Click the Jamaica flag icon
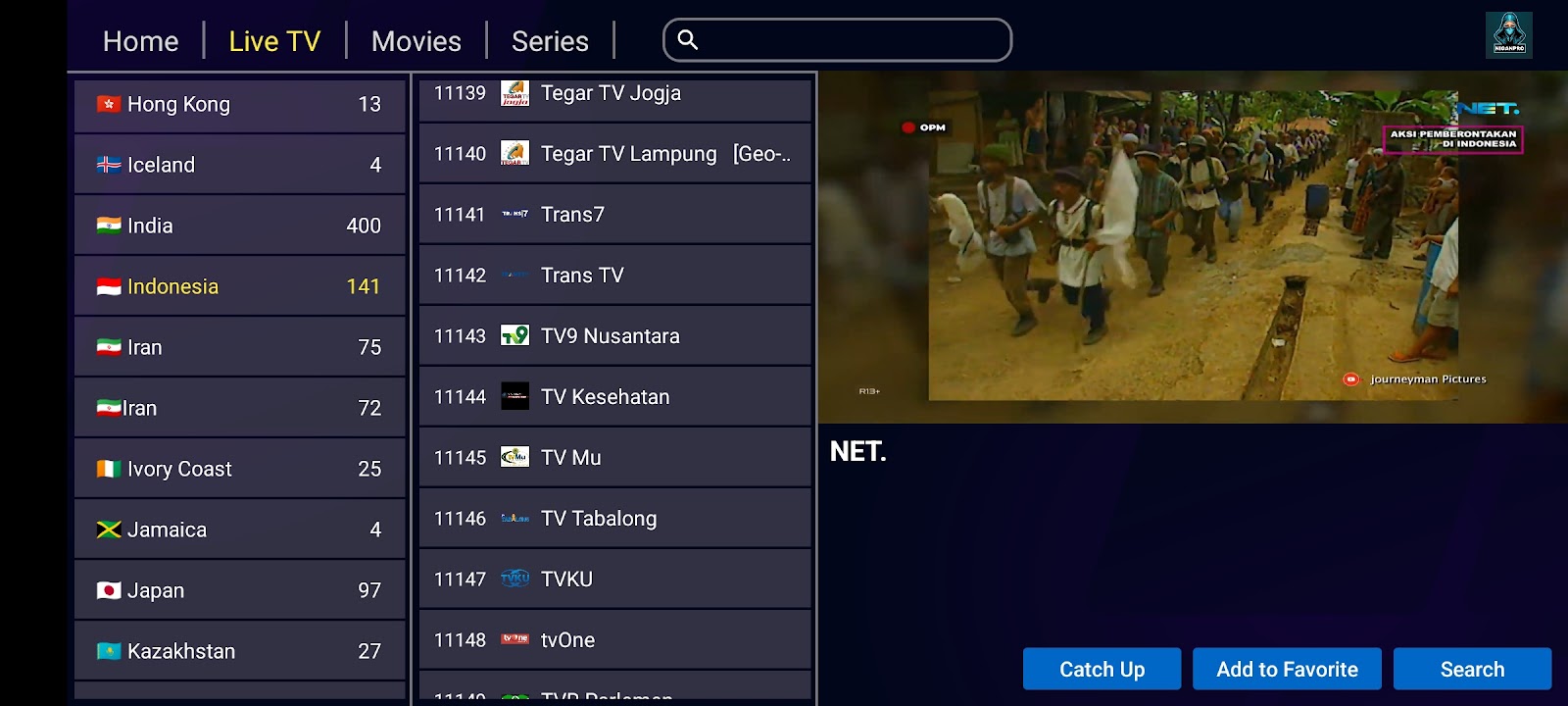Image resolution: width=1568 pixels, height=706 pixels. [x=109, y=529]
